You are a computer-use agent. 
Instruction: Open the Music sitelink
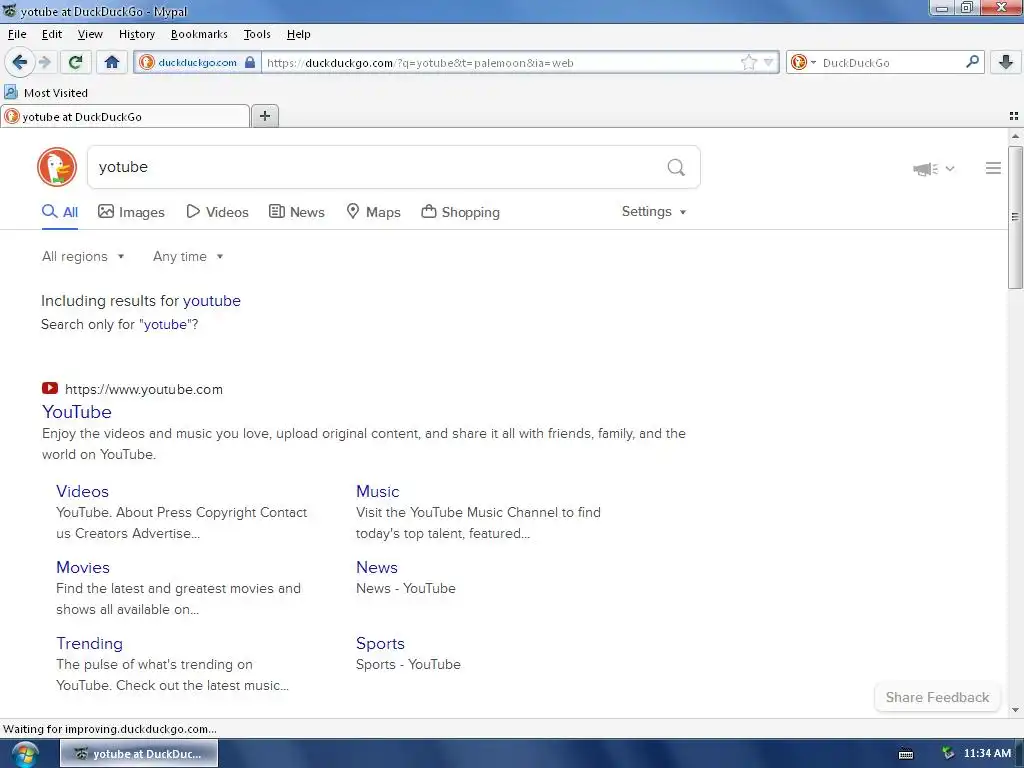[377, 491]
